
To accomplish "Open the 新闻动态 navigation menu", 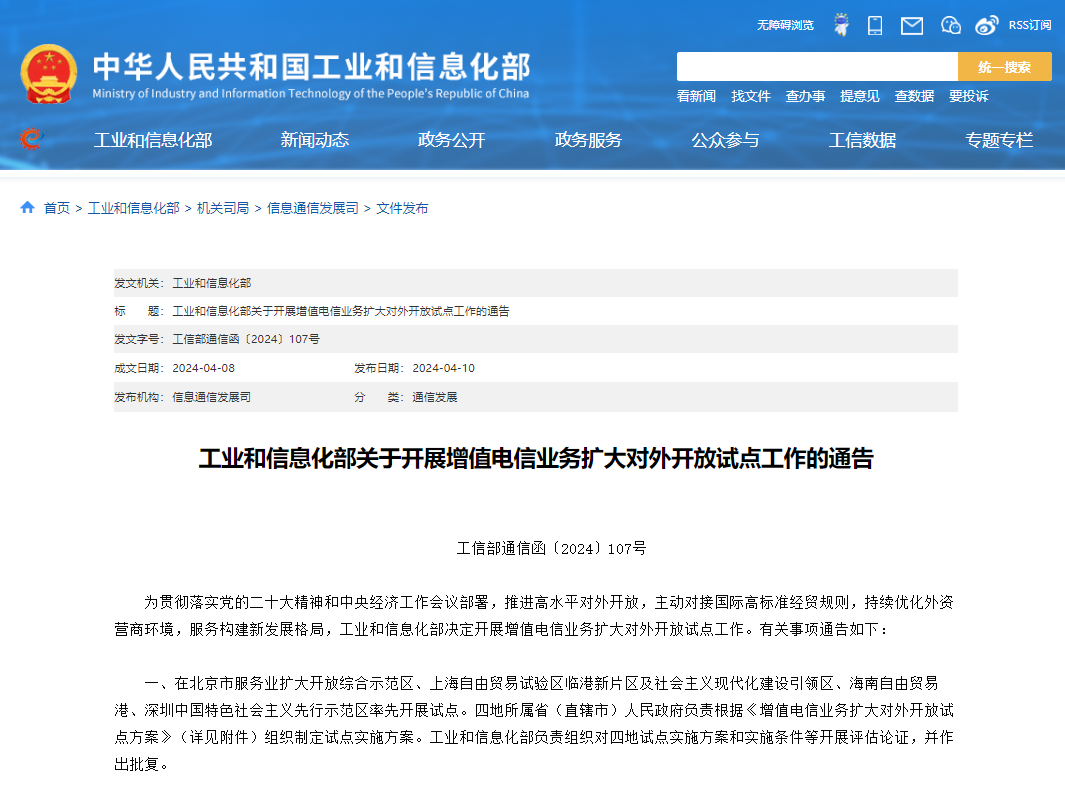I will tap(315, 140).
